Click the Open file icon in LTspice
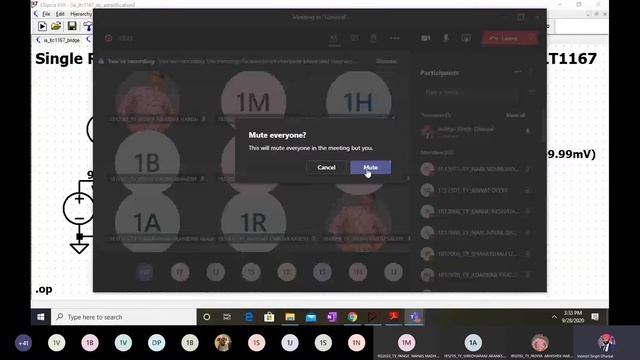 pos(56,27)
